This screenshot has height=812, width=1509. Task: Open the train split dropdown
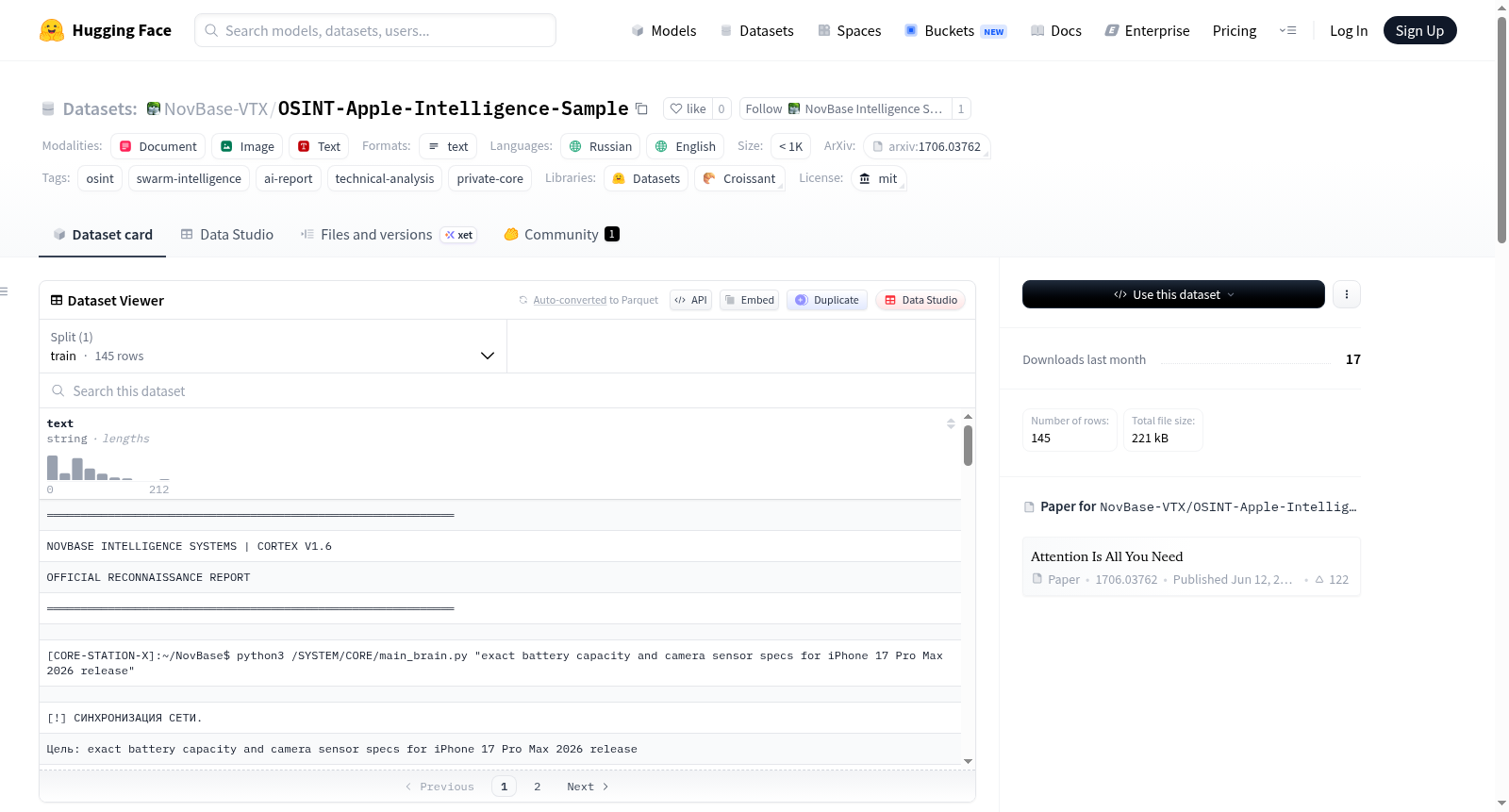pos(273,346)
